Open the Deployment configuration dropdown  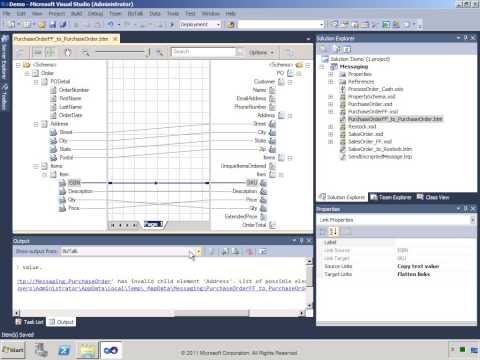point(219,24)
